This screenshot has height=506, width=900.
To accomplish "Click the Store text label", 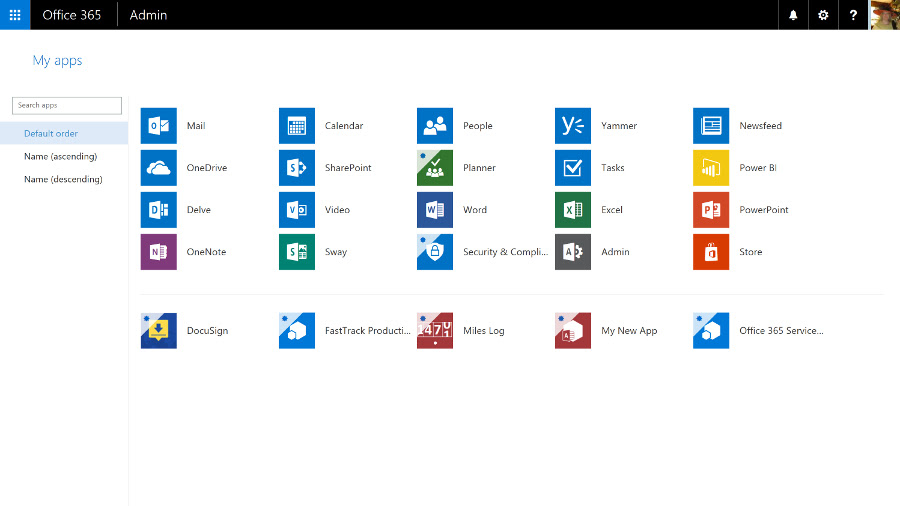I will pos(750,252).
